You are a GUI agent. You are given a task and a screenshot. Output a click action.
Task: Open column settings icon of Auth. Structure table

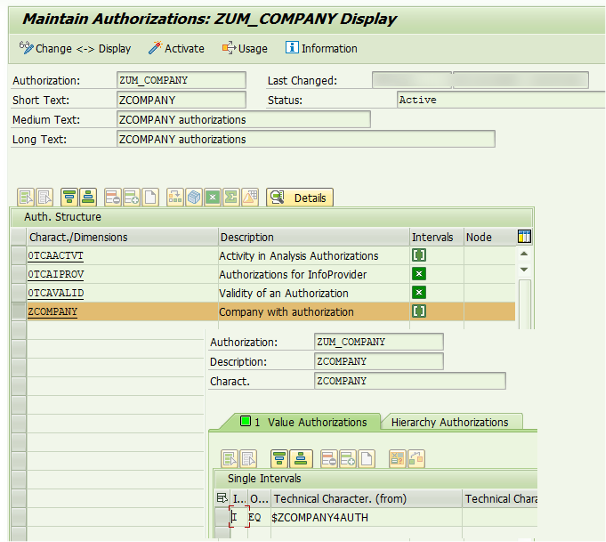[524, 237]
